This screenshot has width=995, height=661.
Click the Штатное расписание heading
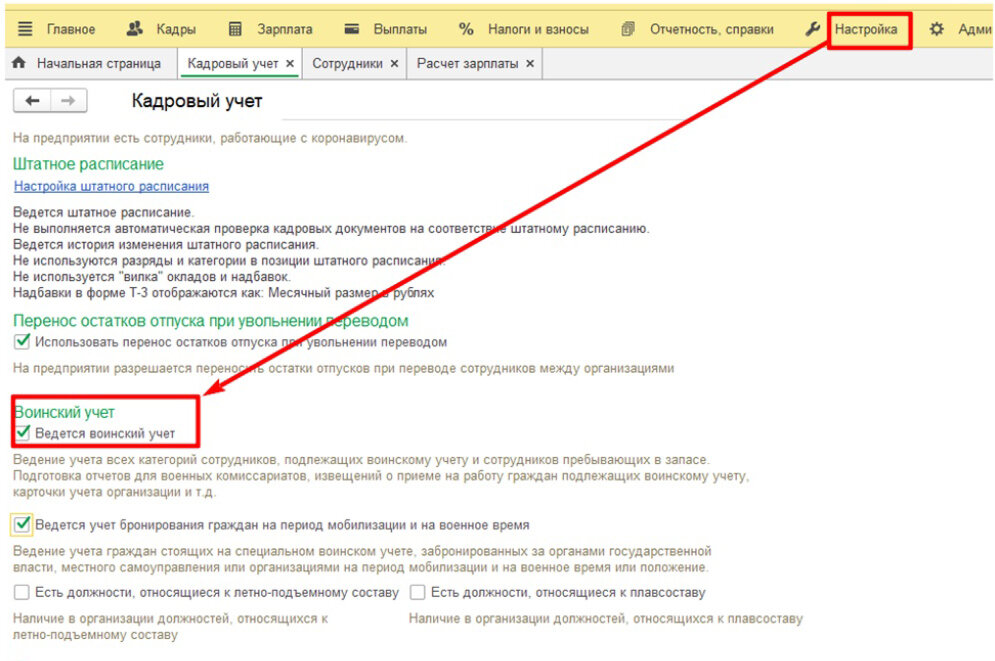[88, 164]
